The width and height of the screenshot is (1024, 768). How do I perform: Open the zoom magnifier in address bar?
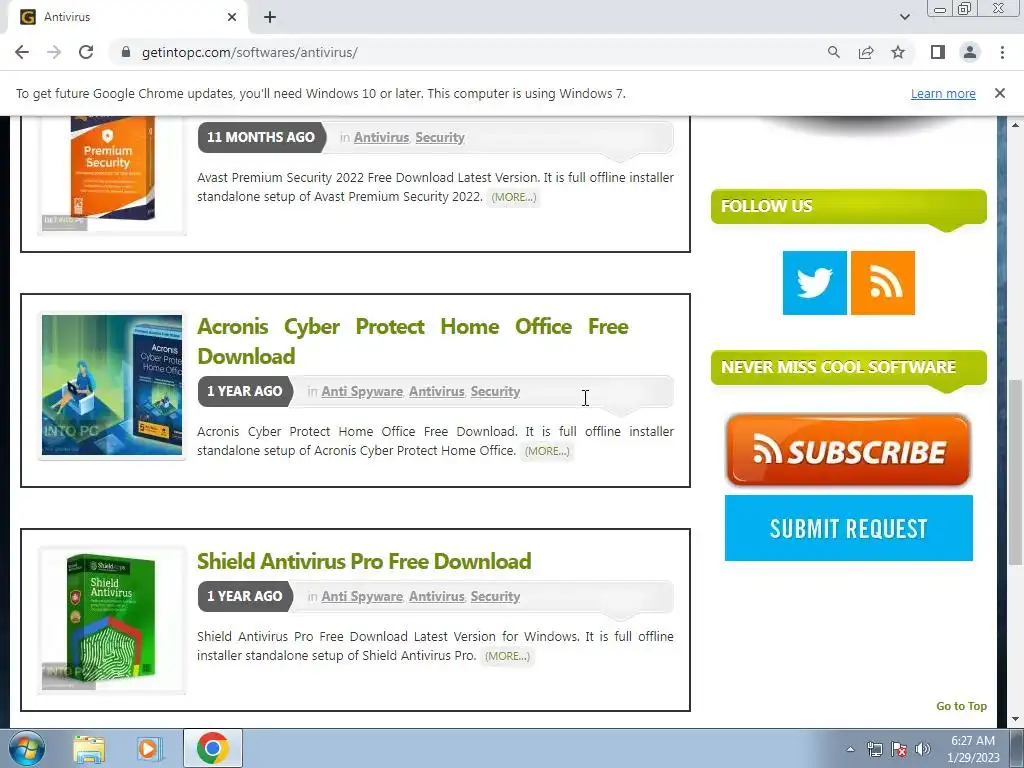[x=833, y=52]
